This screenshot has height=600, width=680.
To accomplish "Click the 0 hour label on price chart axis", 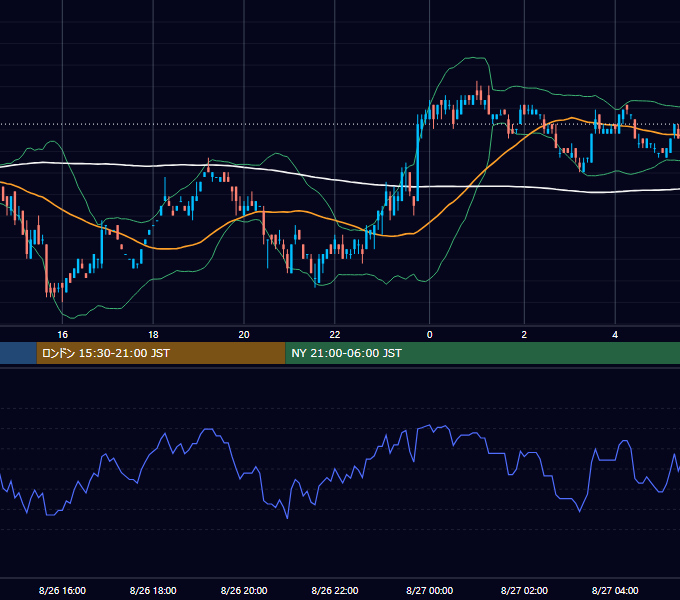I will (x=429, y=335).
